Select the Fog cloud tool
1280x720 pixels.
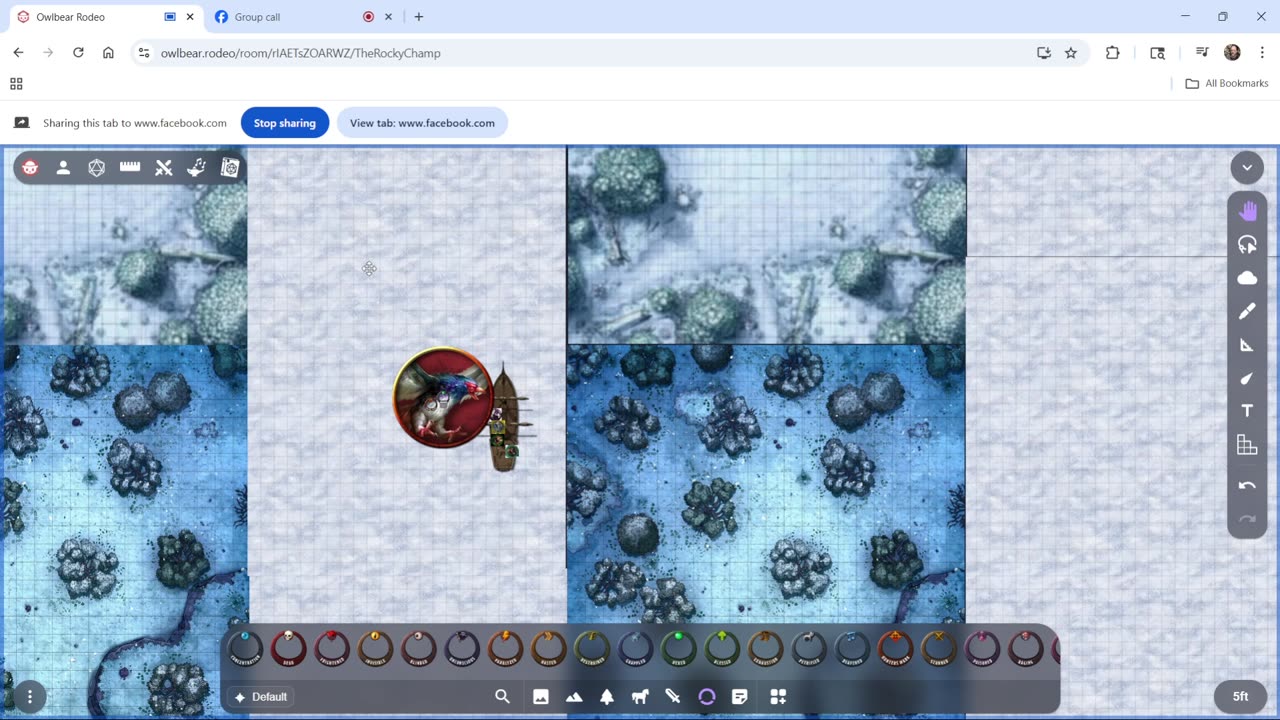(x=1247, y=278)
